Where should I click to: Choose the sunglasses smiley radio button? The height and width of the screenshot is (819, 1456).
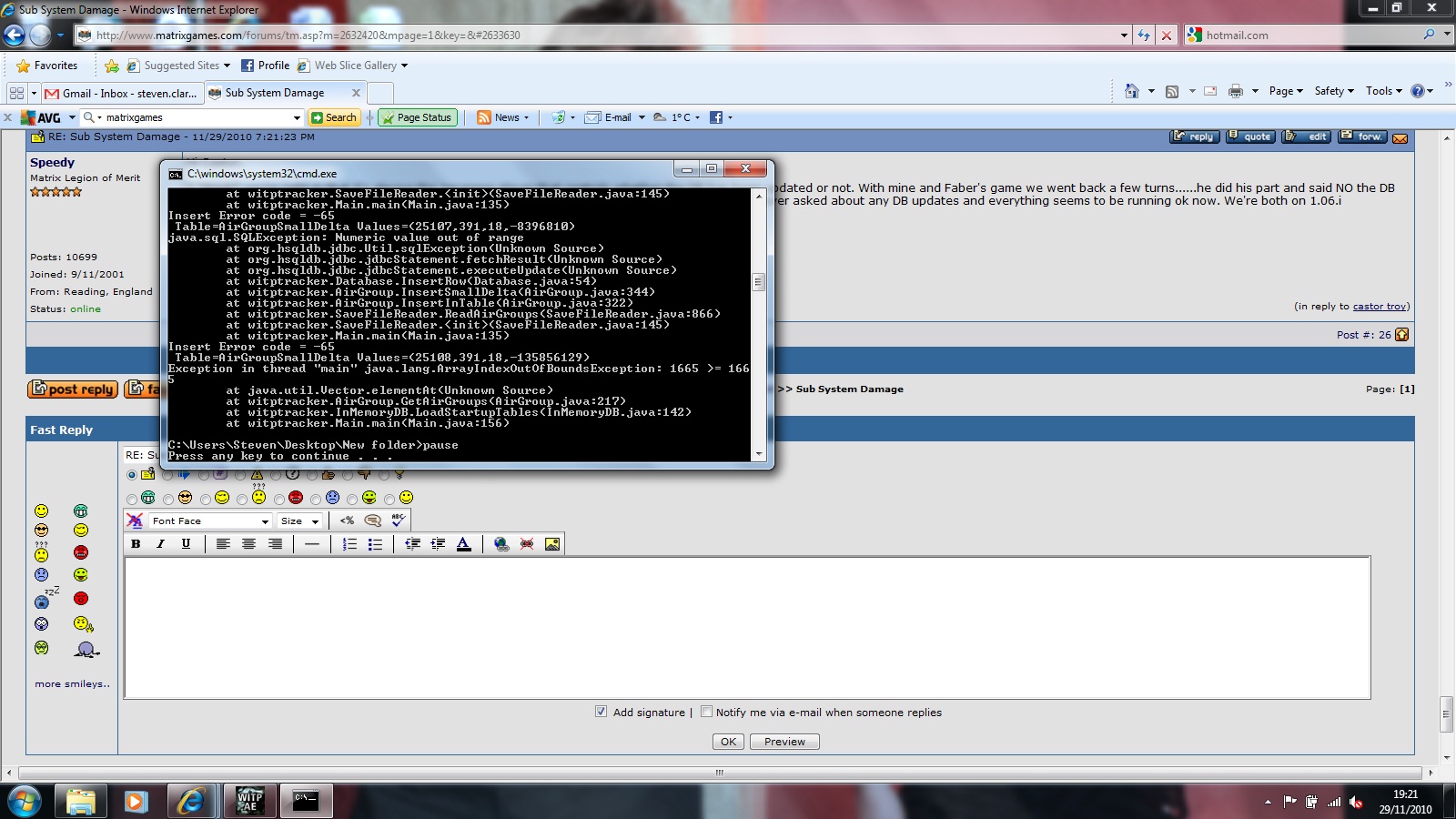pos(168,499)
